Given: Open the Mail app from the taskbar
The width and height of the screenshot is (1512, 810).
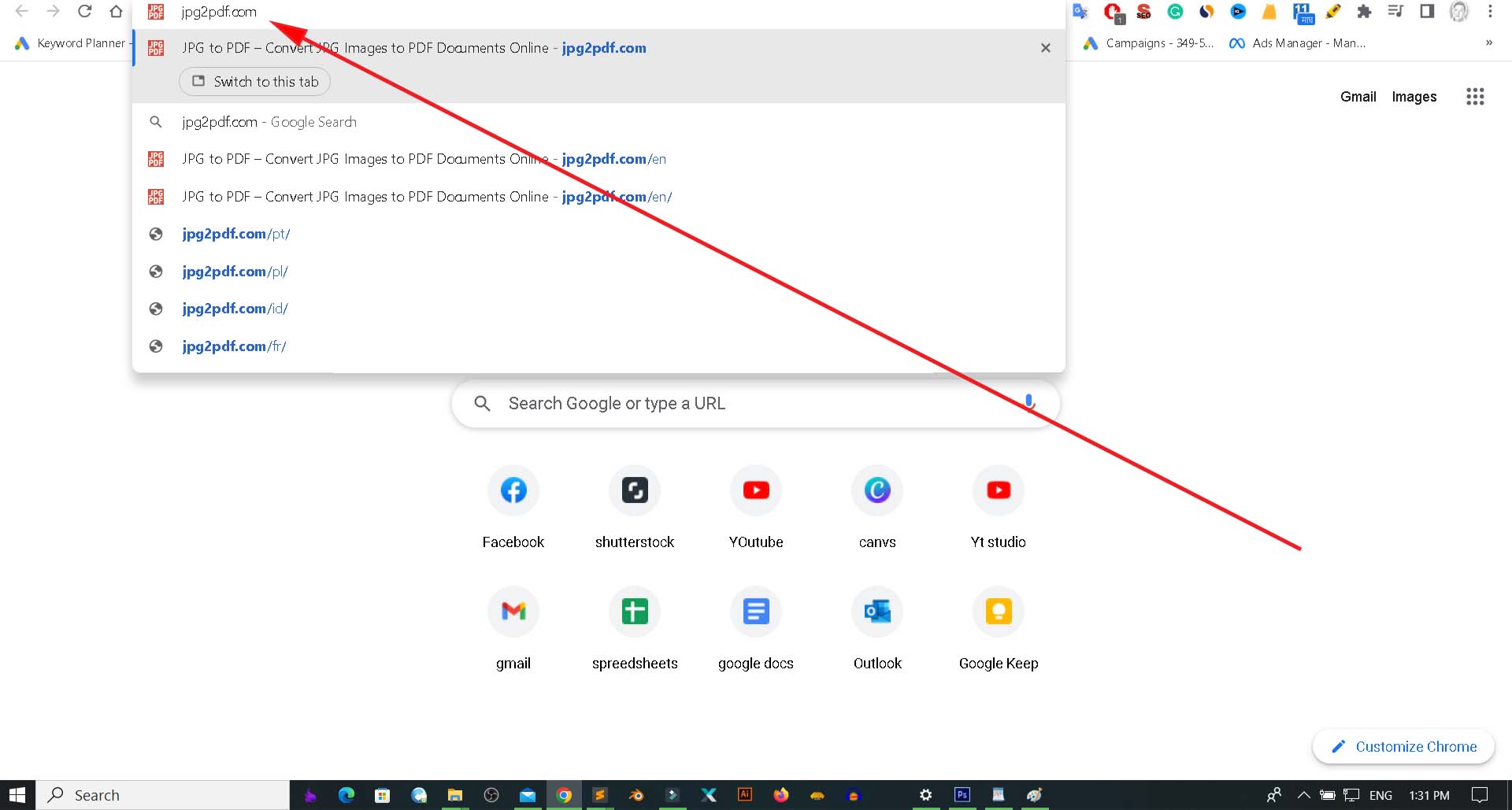Looking at the screenshot, I should 527,795.
